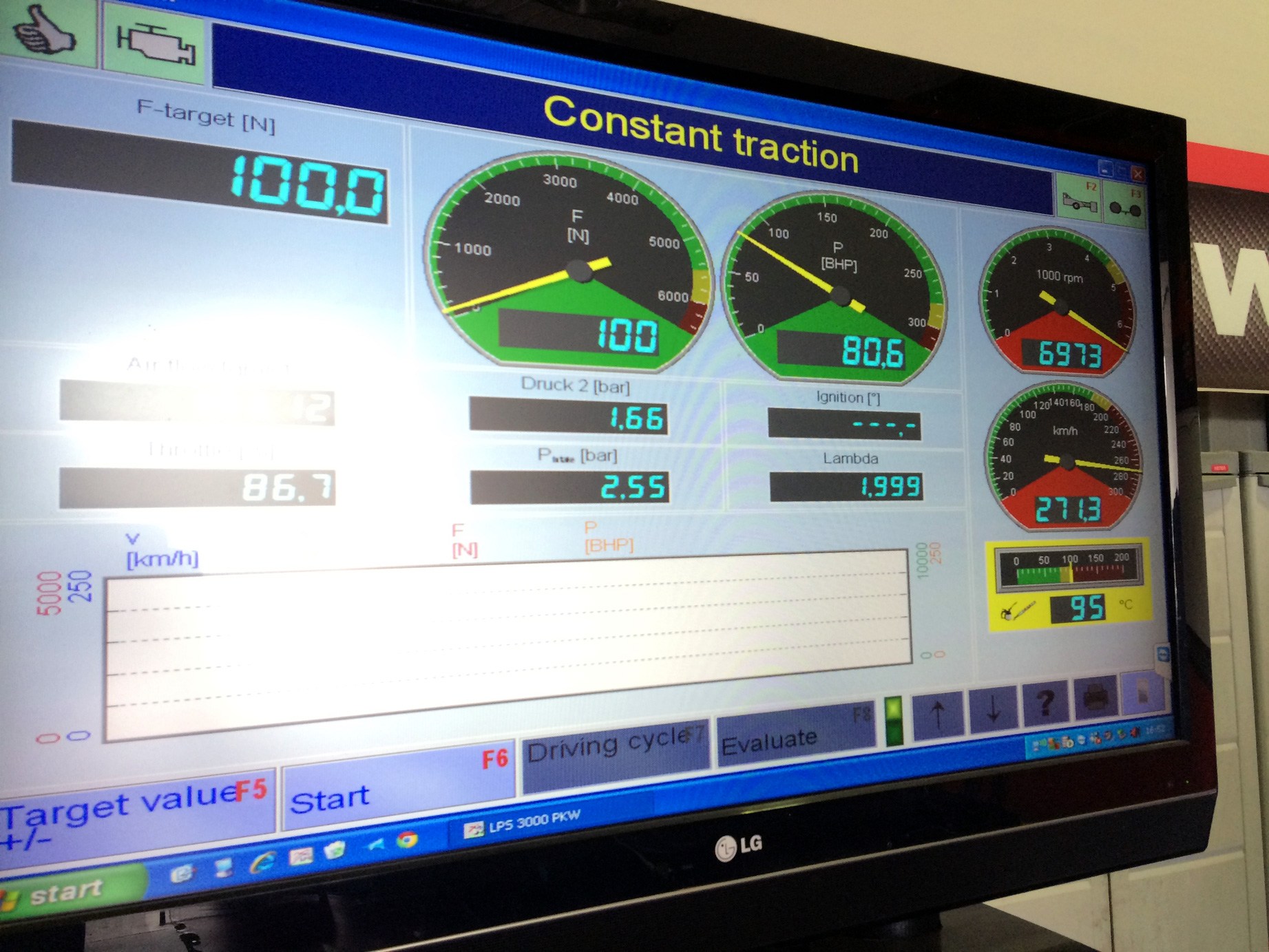Click the muted volume tray icon
Viewport: 1269px width, 952px height.
tap(1135, 732)
